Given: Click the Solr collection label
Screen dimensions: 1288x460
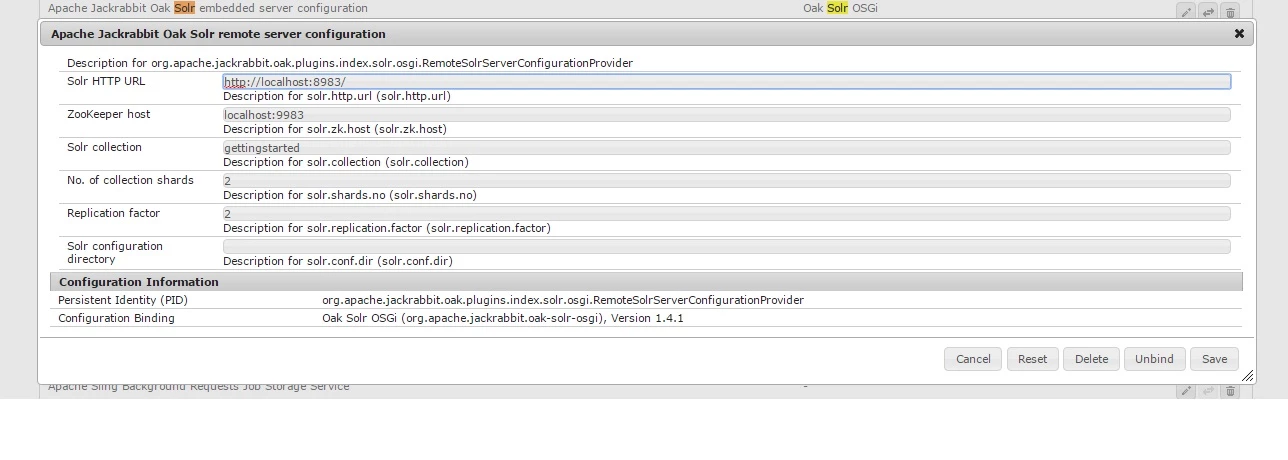Looking at the screenshot, I should click(x=104, y=147).
